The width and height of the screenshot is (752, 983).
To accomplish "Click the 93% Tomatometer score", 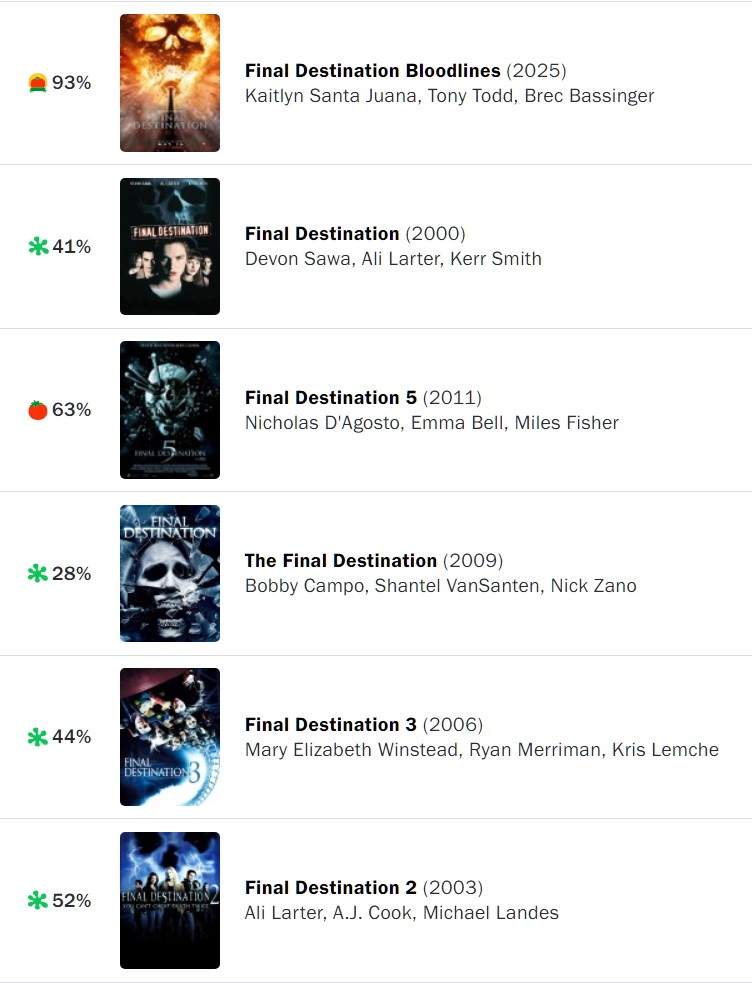I will 71,83.
